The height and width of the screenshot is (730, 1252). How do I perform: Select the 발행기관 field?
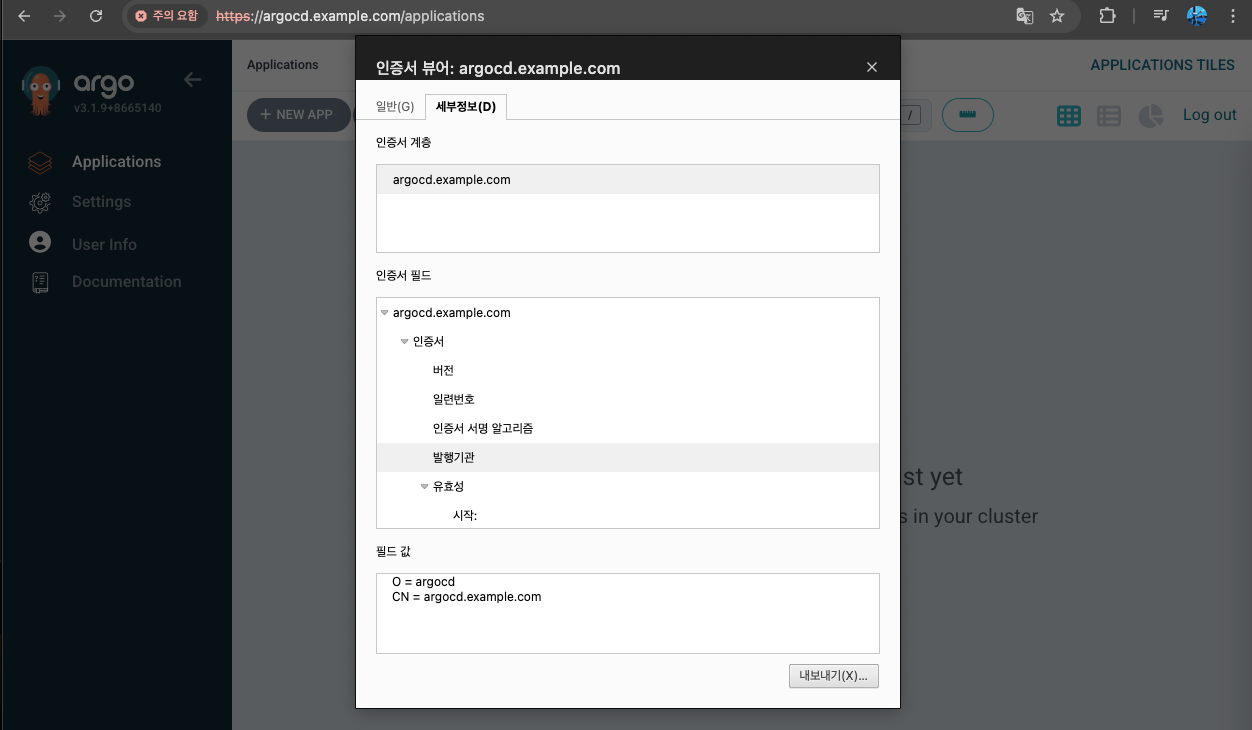pyautogui.click(x=628, y=458)
